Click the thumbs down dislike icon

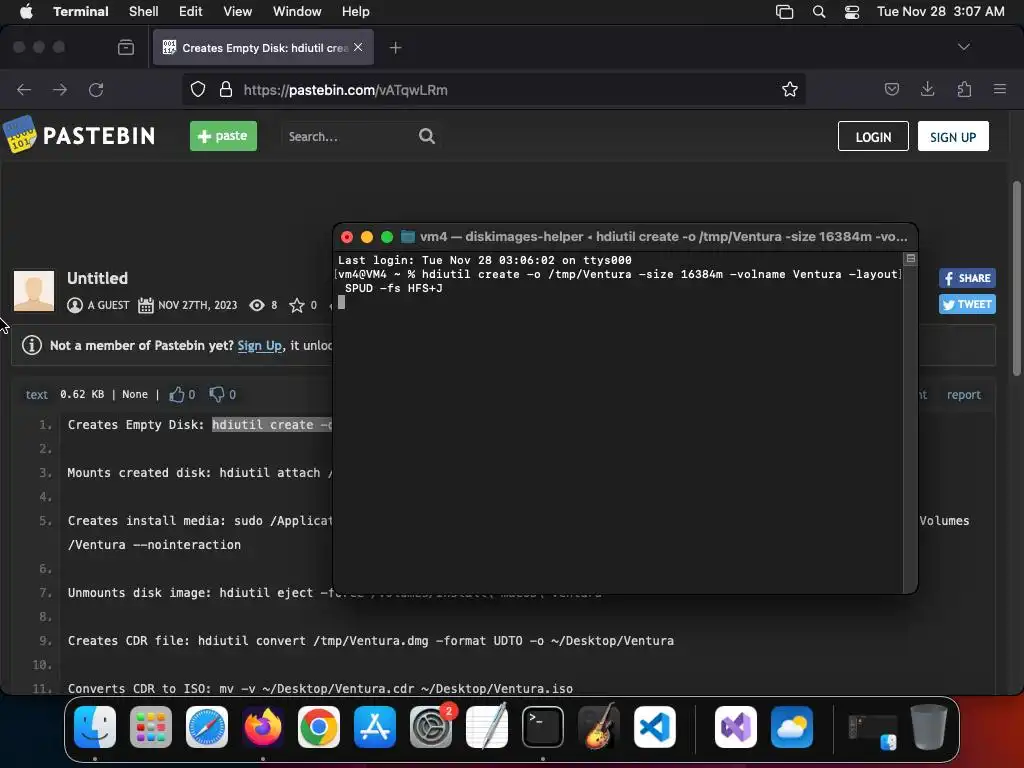point(217,394)
